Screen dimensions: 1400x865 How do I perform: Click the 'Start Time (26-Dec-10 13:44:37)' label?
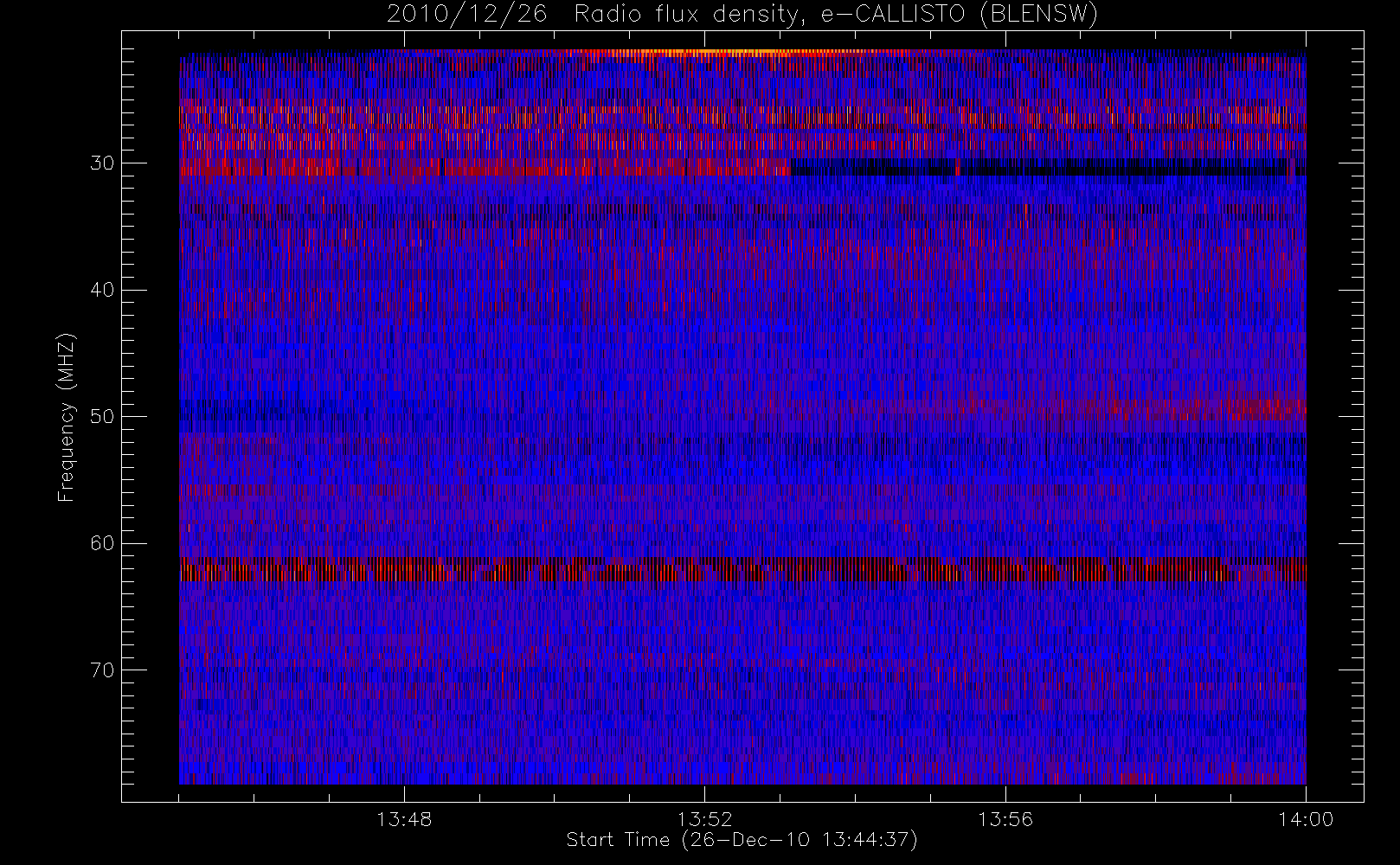click(742, 840)
